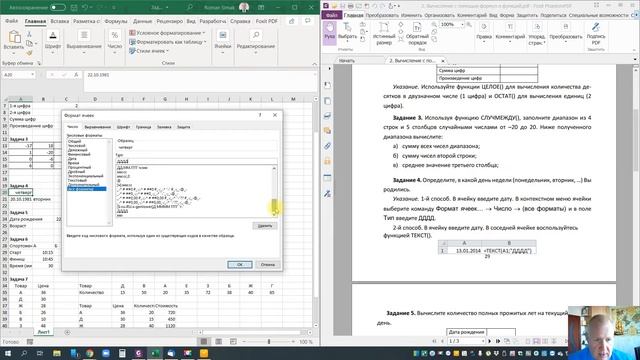Open the Защита tab in Format Cells dialog
Viewport: 640px width, 360px height.
[184, 127]
